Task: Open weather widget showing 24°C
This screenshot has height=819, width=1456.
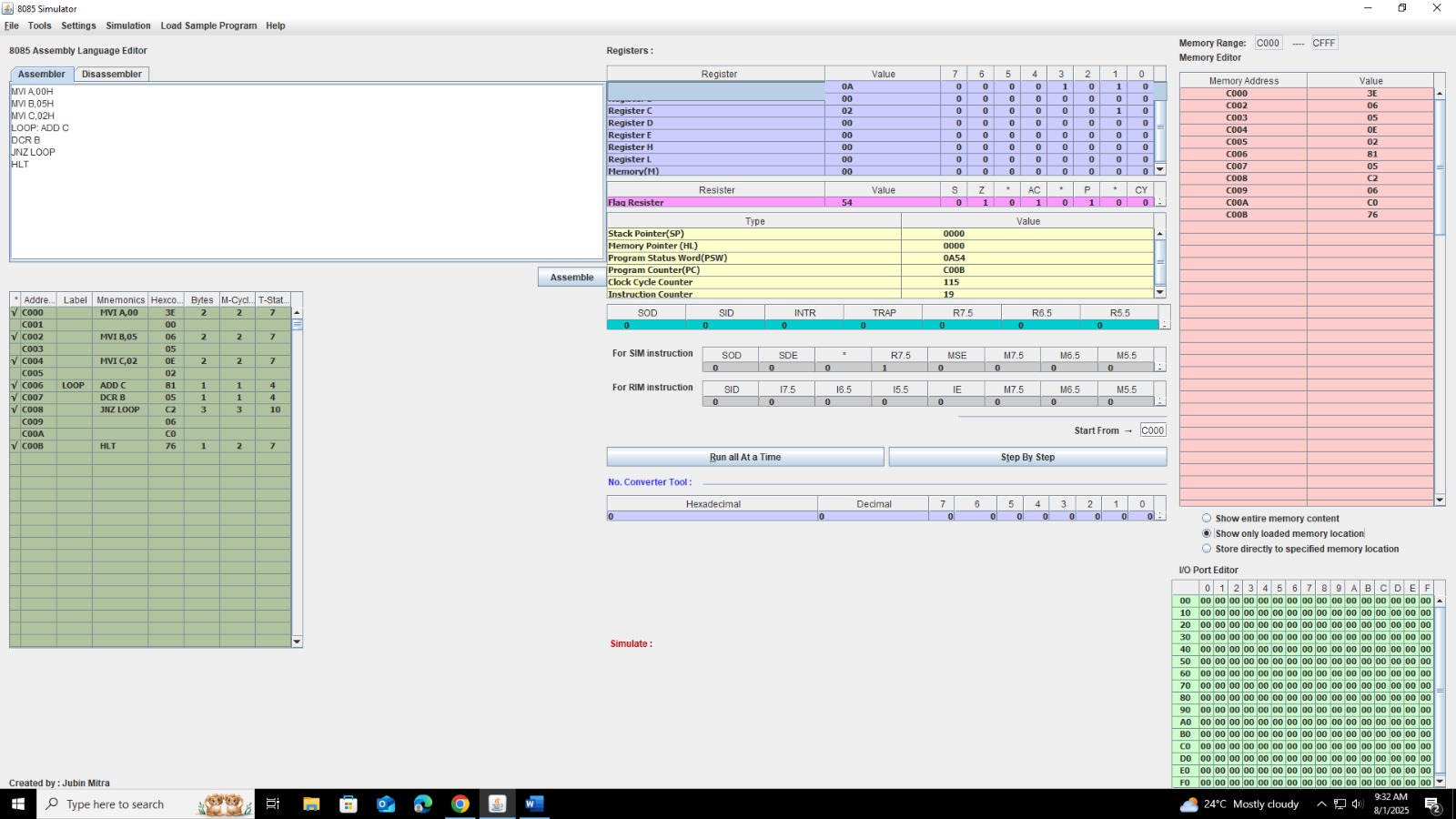Action: 1239,804
